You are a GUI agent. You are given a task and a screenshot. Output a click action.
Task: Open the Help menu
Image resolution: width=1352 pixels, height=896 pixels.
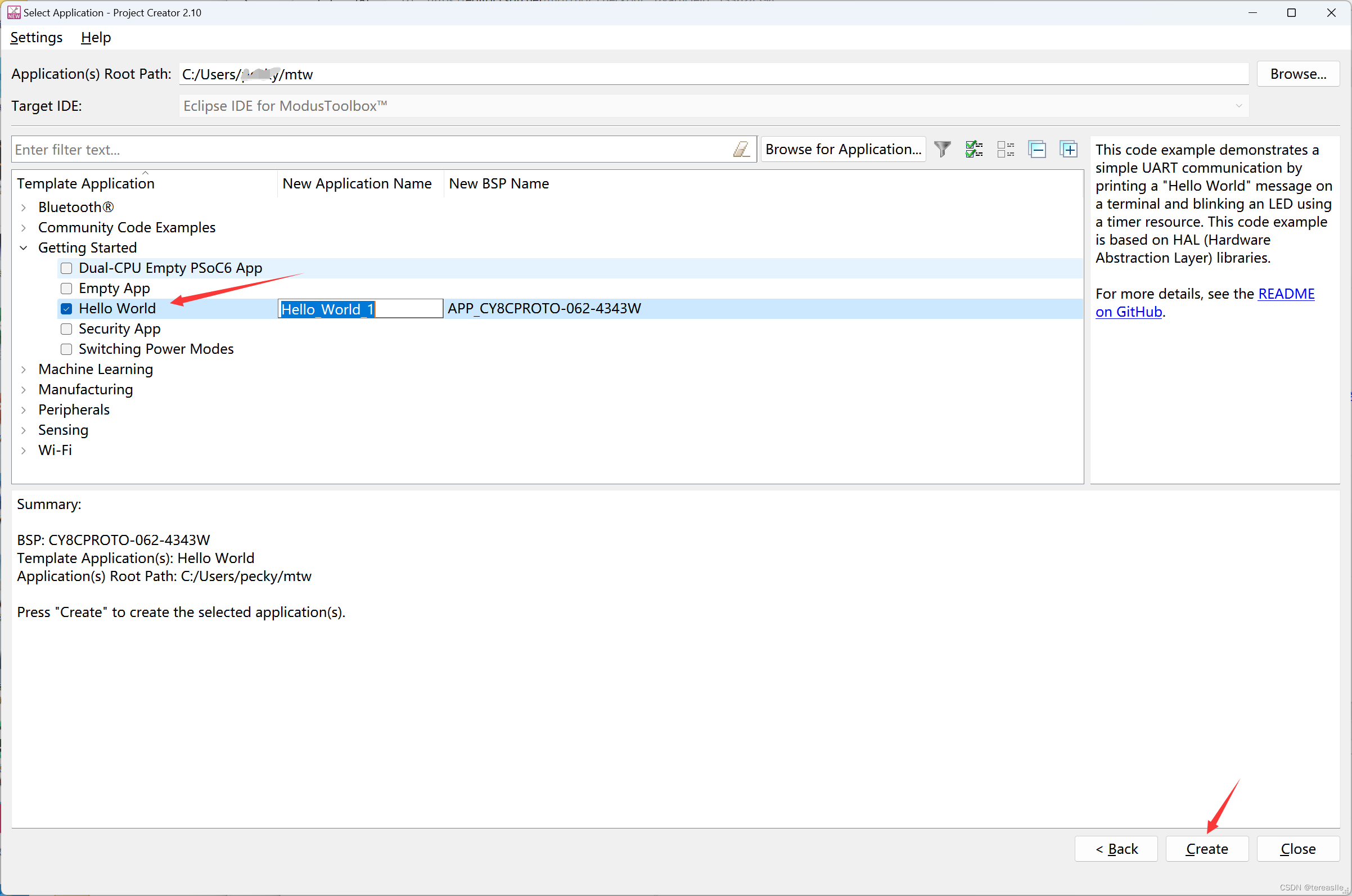pyautogui.click(x=96, y=38)
